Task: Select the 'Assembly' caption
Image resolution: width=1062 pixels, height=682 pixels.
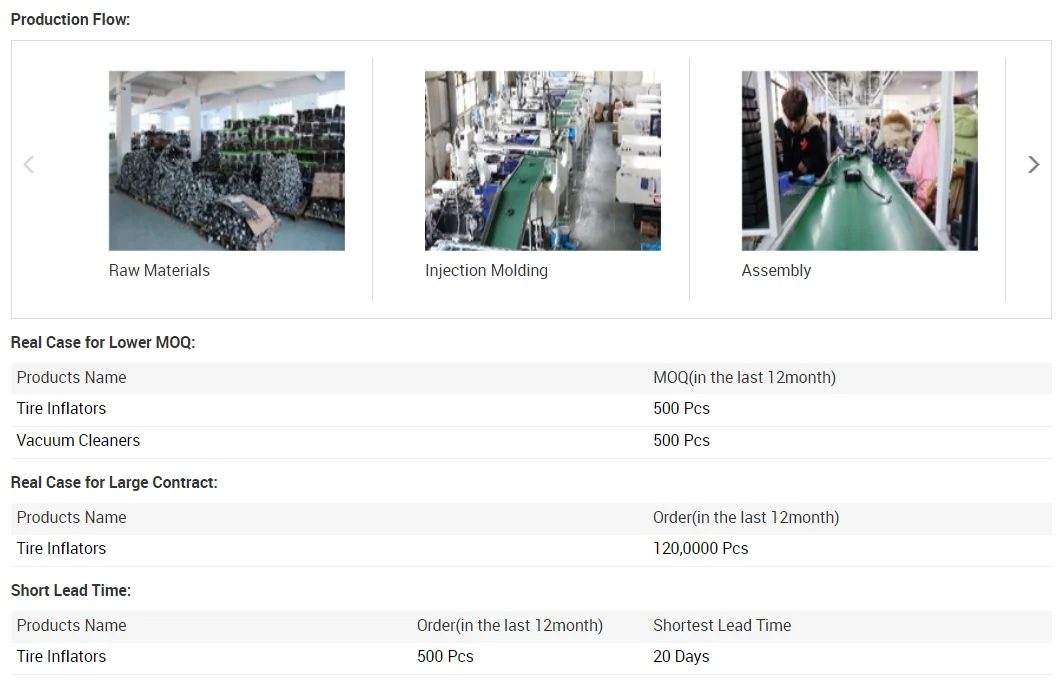Action: (x=776, y=270)
